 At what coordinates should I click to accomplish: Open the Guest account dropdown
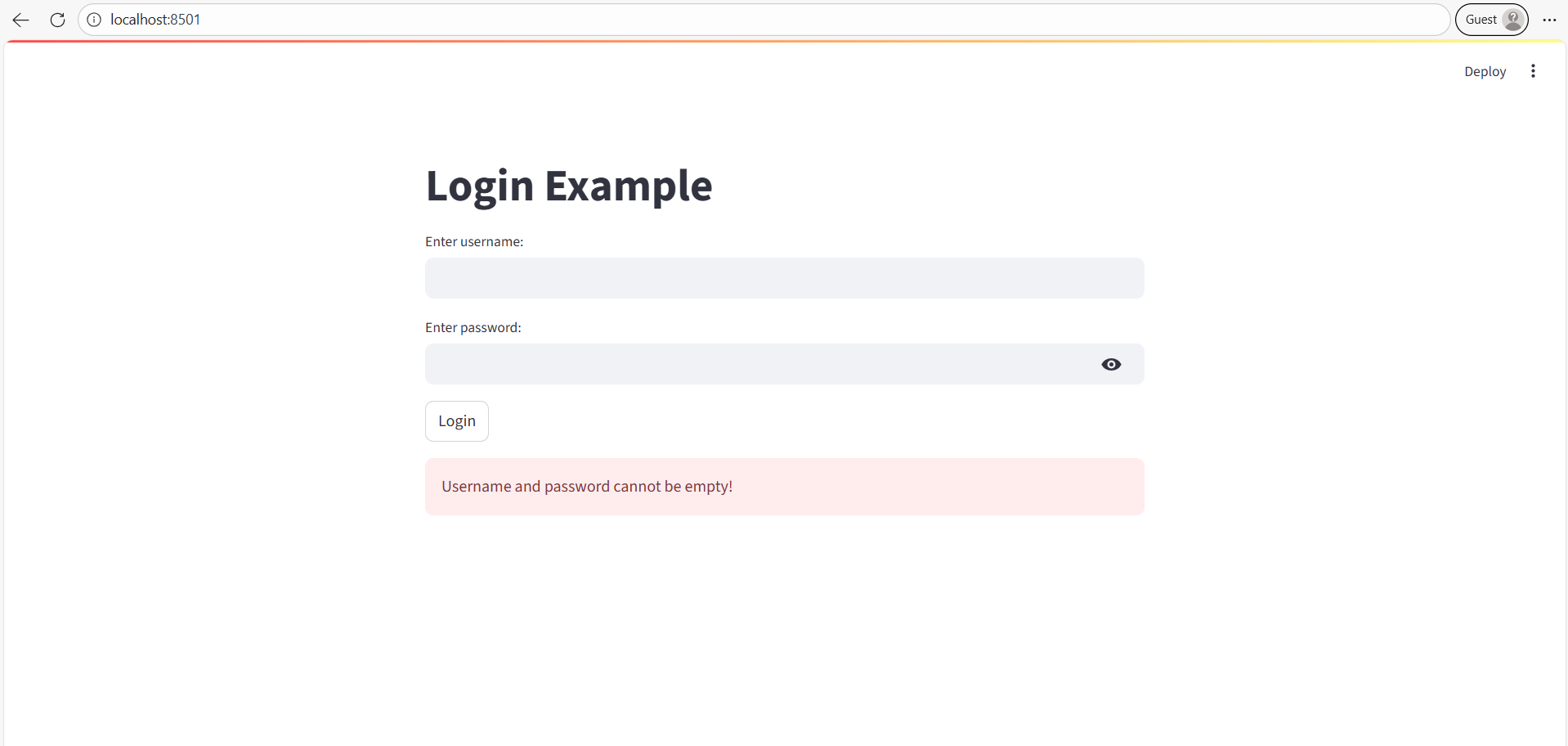point(1491,19)
